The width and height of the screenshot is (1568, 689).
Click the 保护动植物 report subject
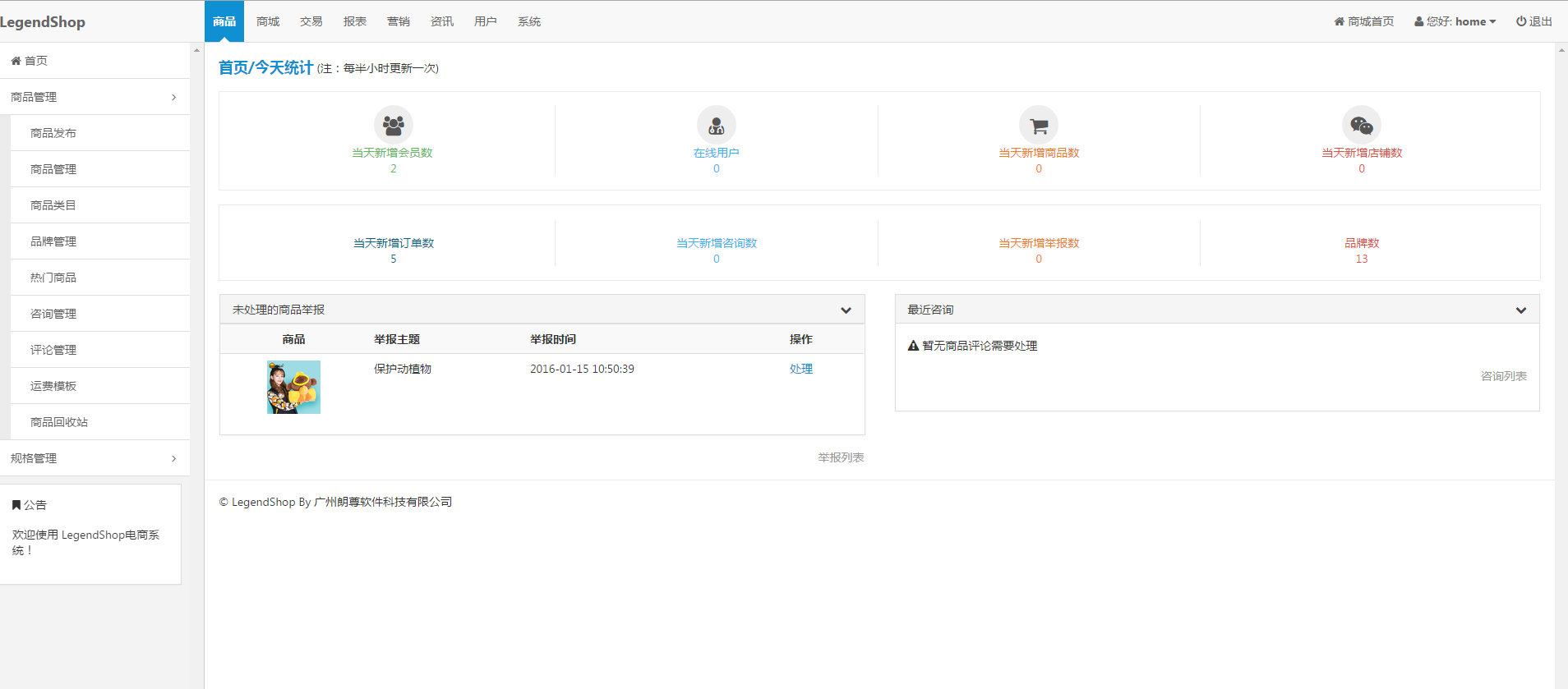pos(403,369)
